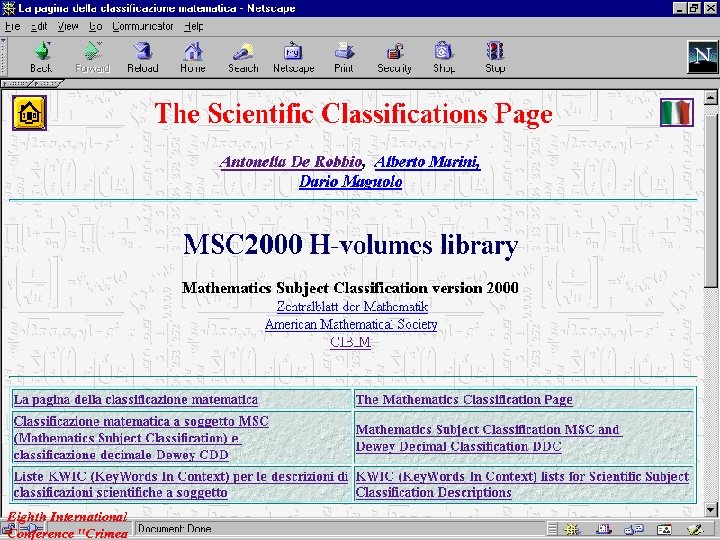Open the Communicator menu

(143, 27)
